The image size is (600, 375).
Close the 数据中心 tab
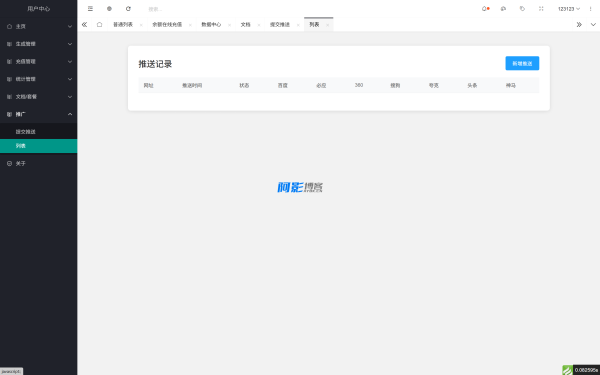pyautogui.click(x=229, y=25)
